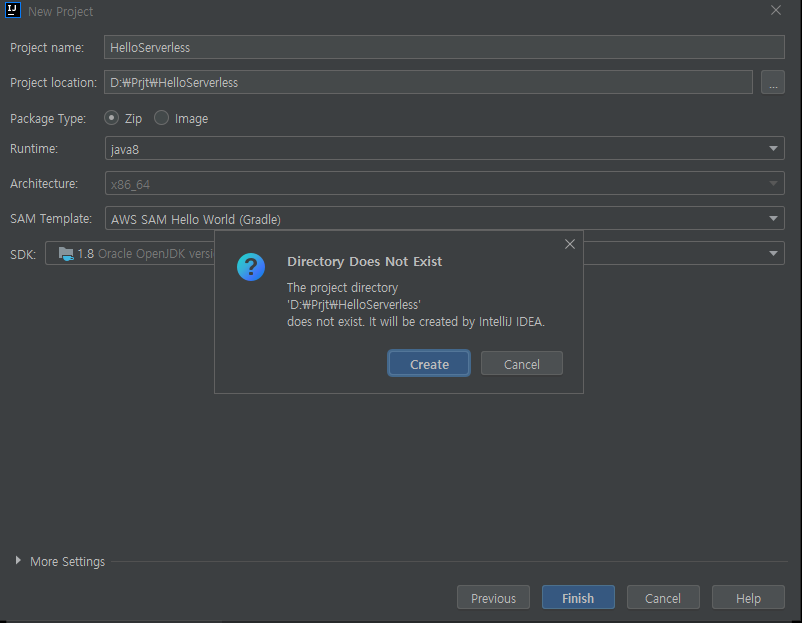
Task: Select the Zip package type radio button
Action: coord(112,118)
